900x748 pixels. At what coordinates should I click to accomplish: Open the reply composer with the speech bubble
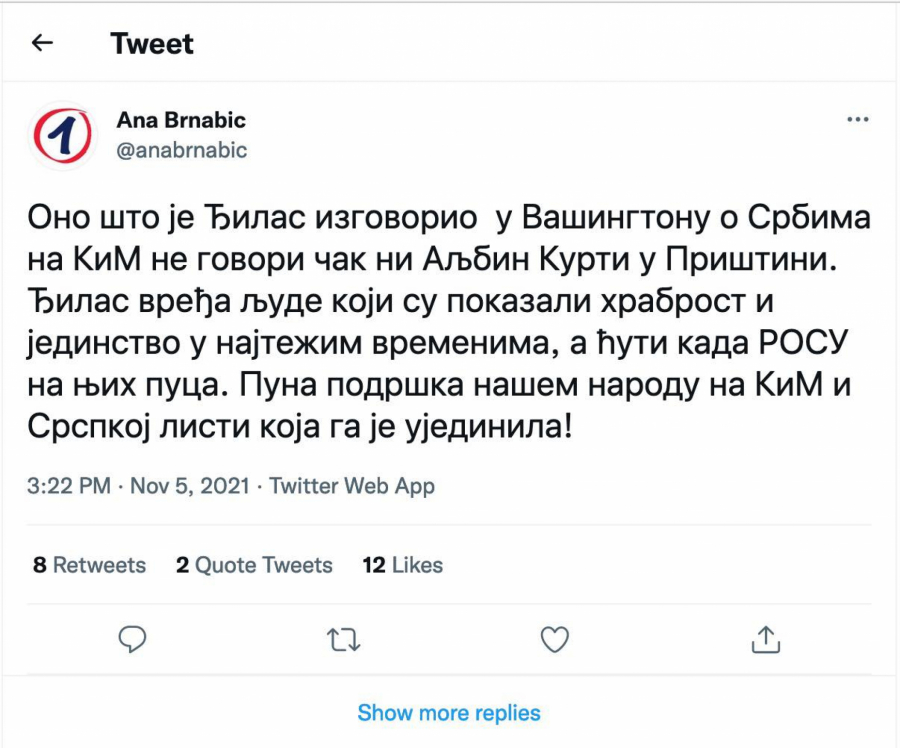(x=131, y=639)
